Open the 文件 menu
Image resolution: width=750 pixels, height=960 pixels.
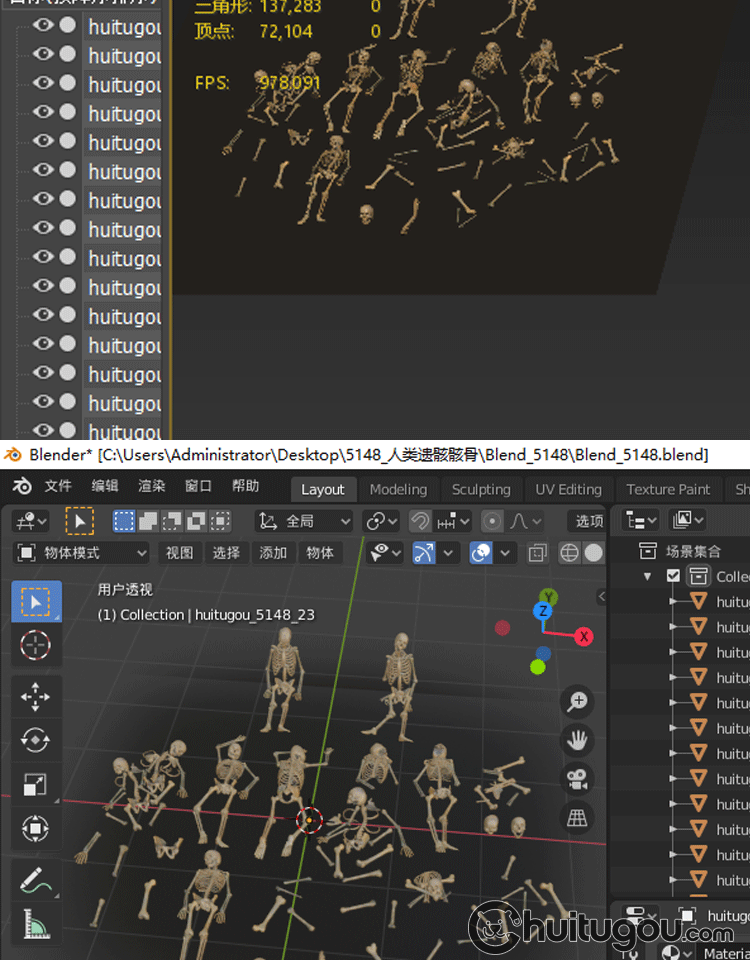coord(58,487)
